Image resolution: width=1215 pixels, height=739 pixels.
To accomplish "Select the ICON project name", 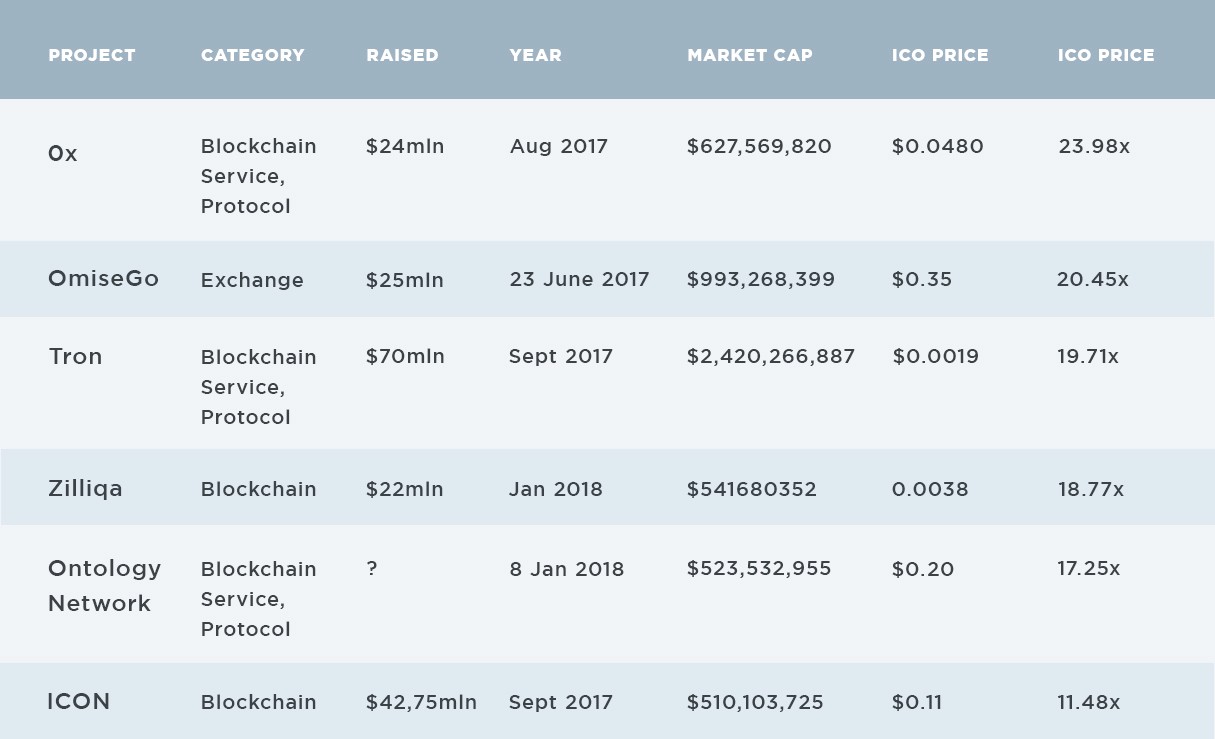I will pyautogui.click(x=79, y=702).
